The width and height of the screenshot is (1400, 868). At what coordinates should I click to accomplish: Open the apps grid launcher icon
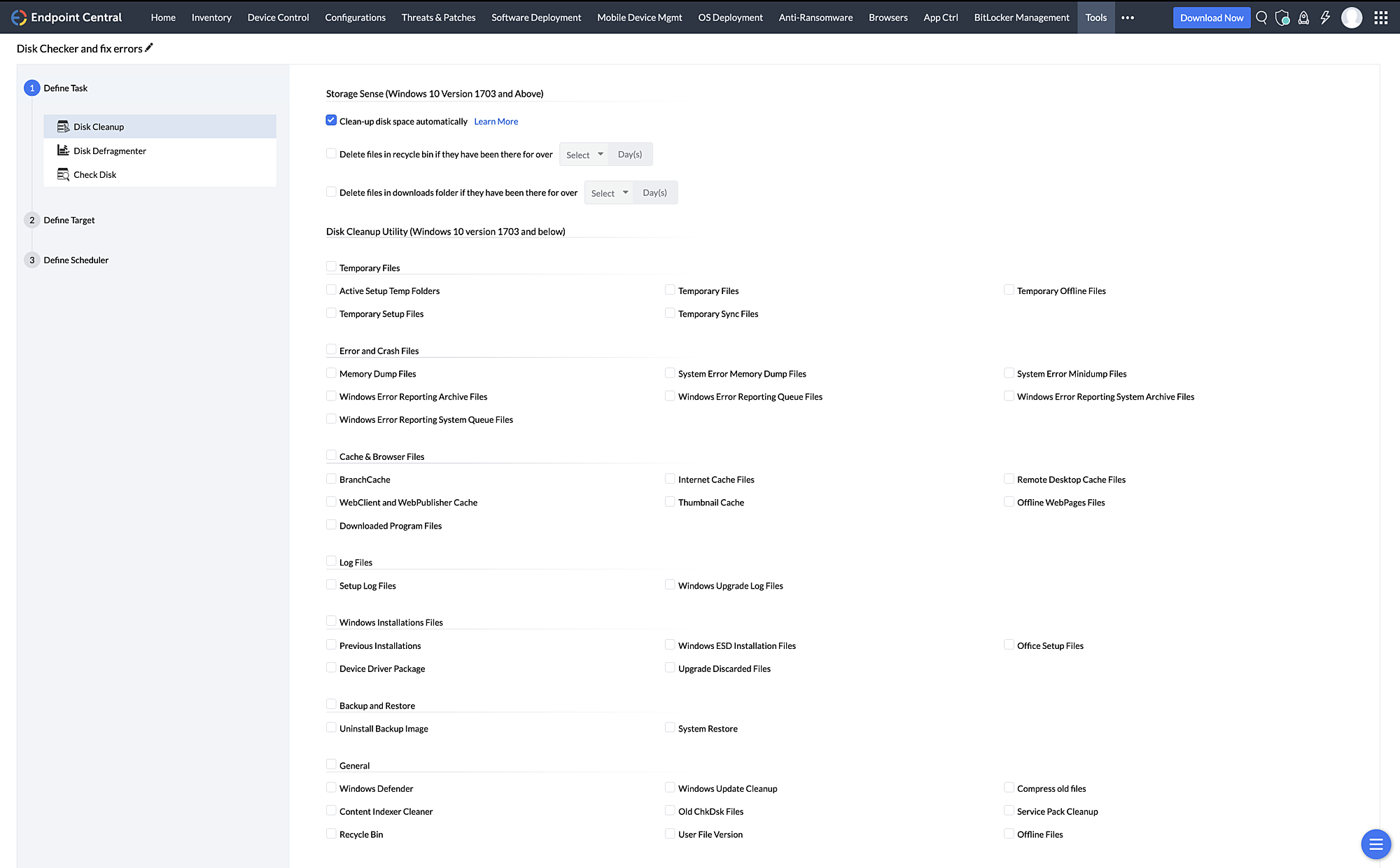click(1380, 17)
